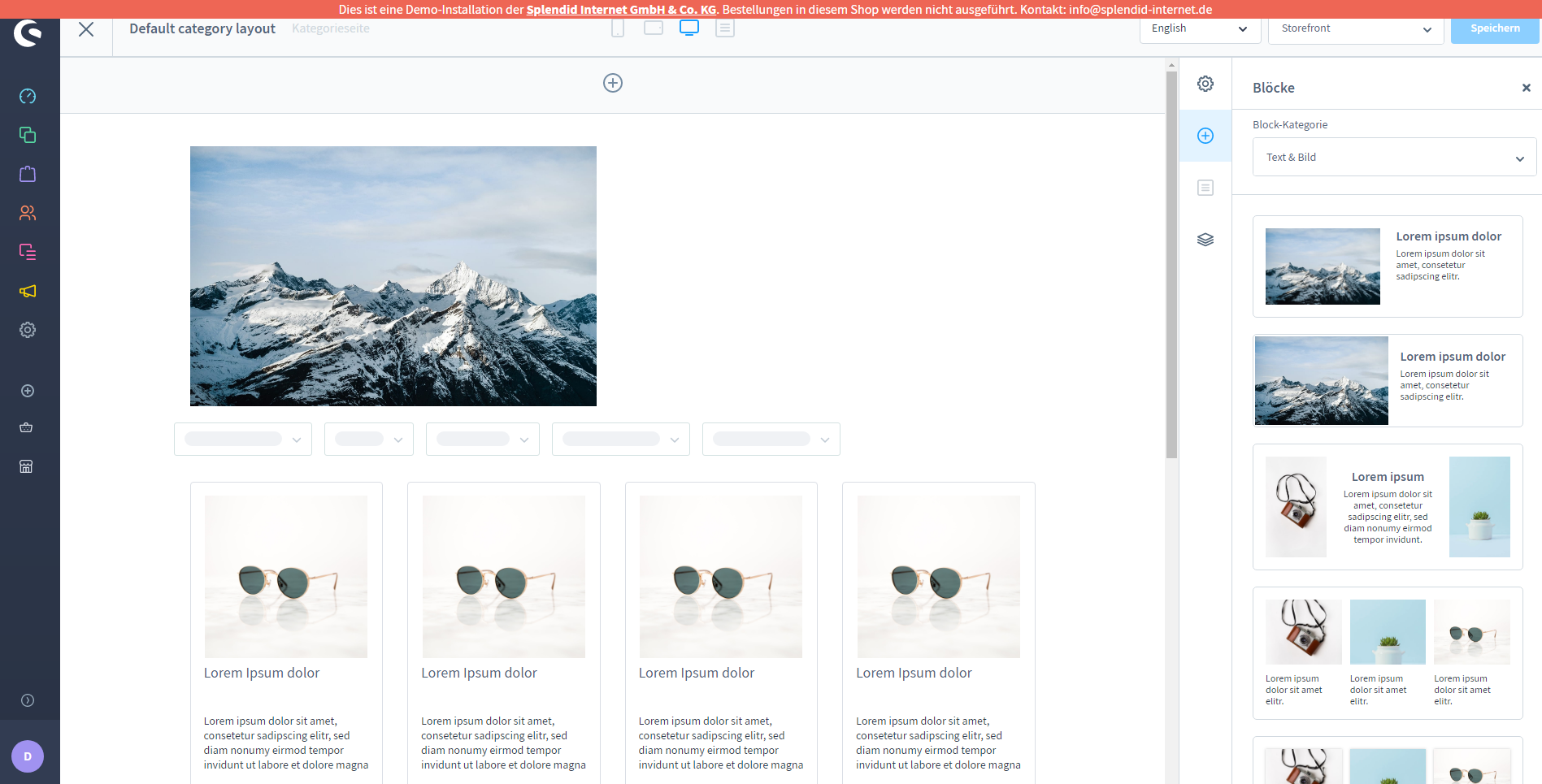1542x784 pixels.
Task: Open the English language dropdown
Action: click(x=1200, y=29)
